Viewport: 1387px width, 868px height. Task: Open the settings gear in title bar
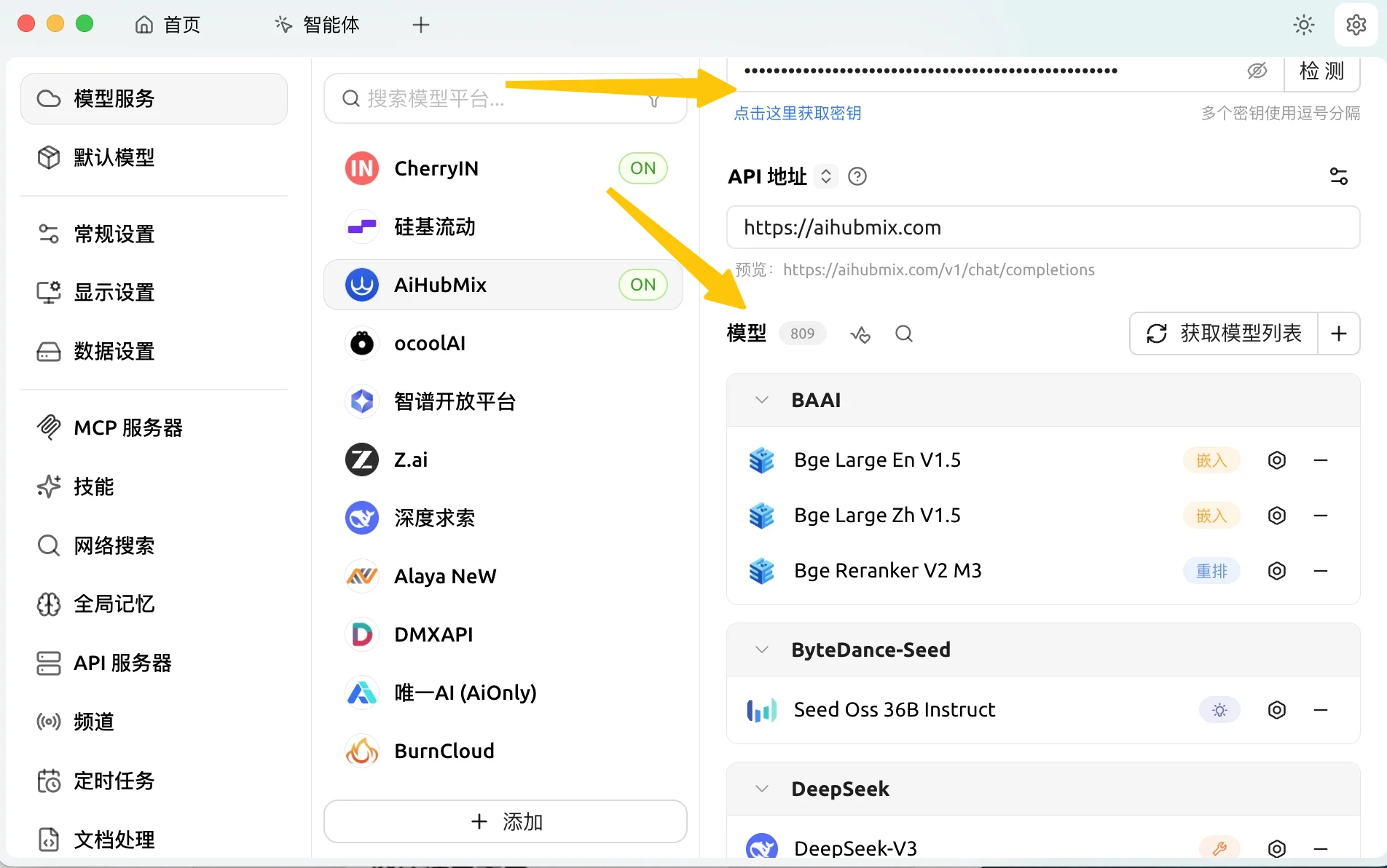pyautogui.click(x=1356, y=25)
